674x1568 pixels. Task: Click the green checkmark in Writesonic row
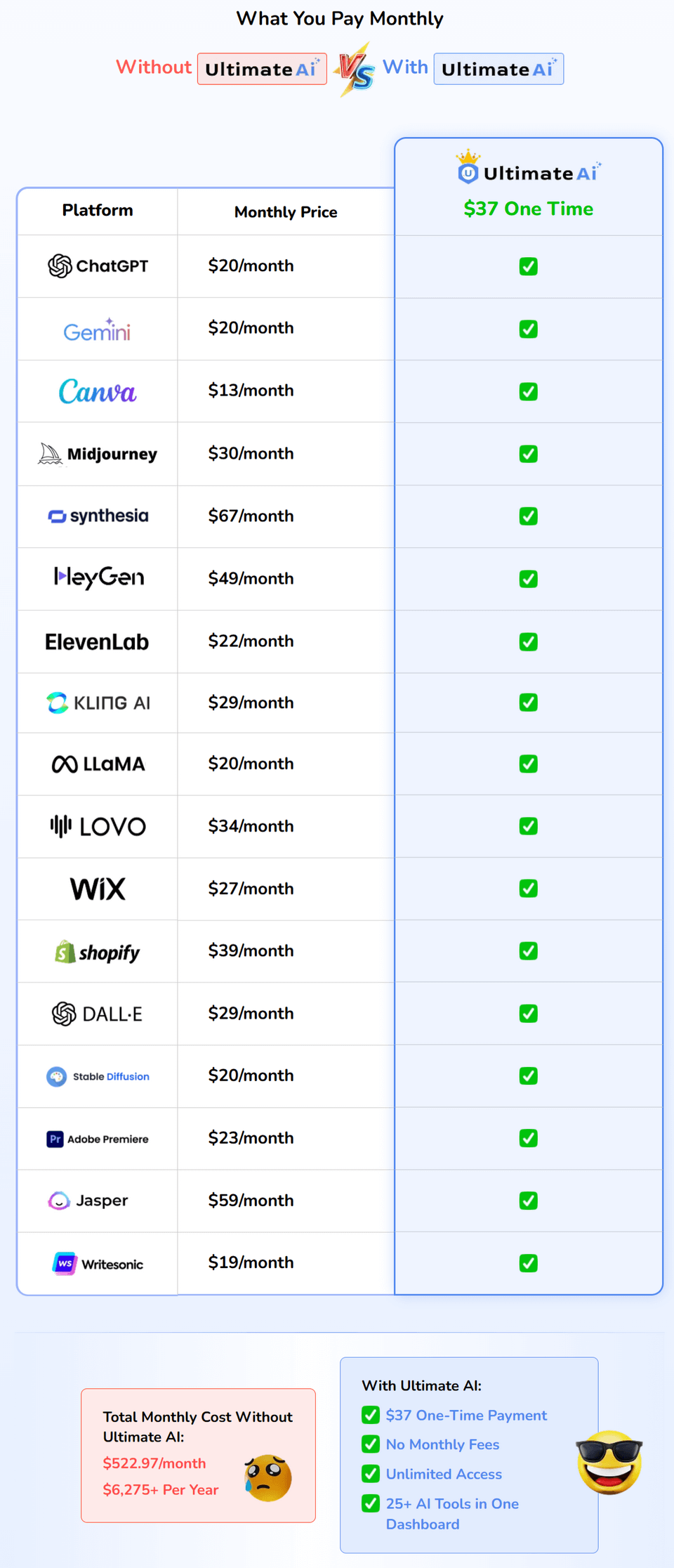(x=528, y=1263)
